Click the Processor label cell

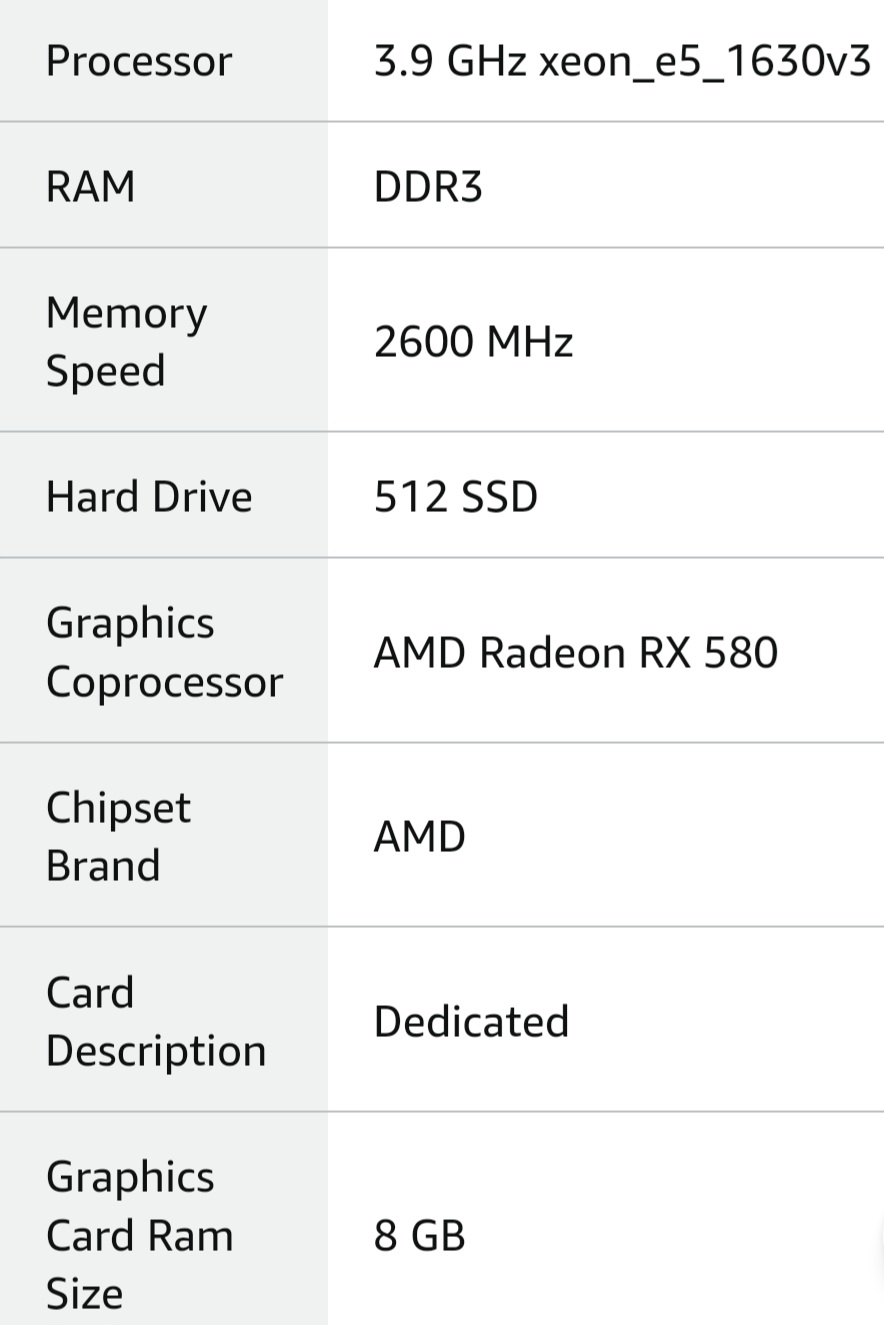click(139, 61)
